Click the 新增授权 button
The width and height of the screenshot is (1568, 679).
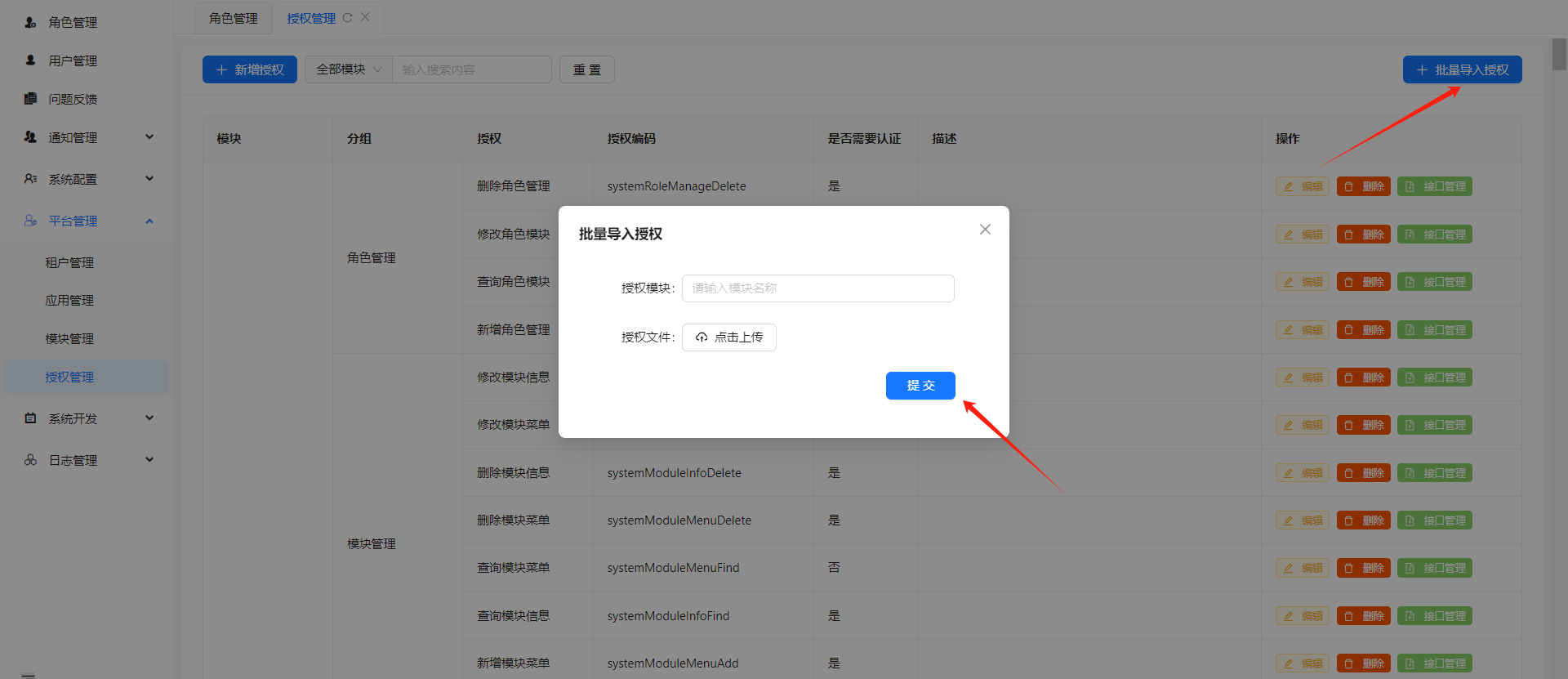click(250, 69)
